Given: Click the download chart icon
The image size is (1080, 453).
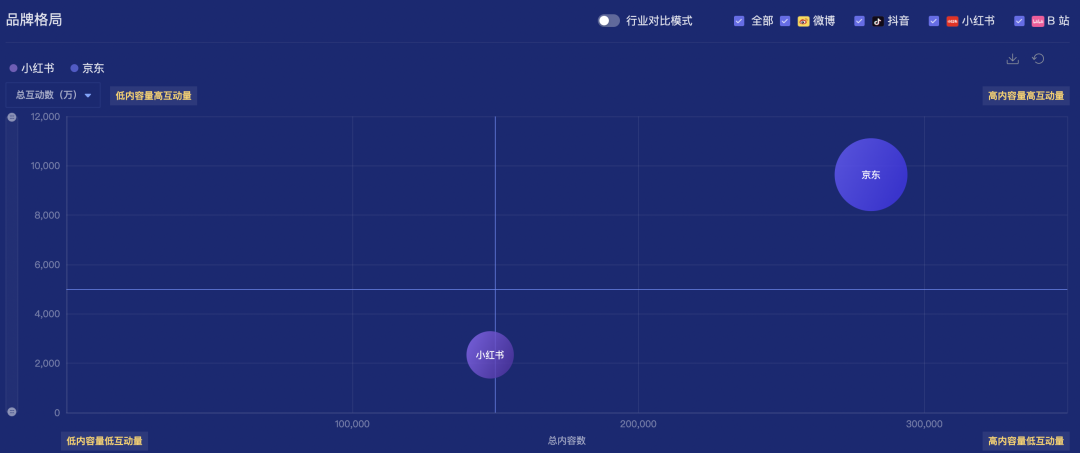Looking at the screenshot, I should tap(1012, 59).
